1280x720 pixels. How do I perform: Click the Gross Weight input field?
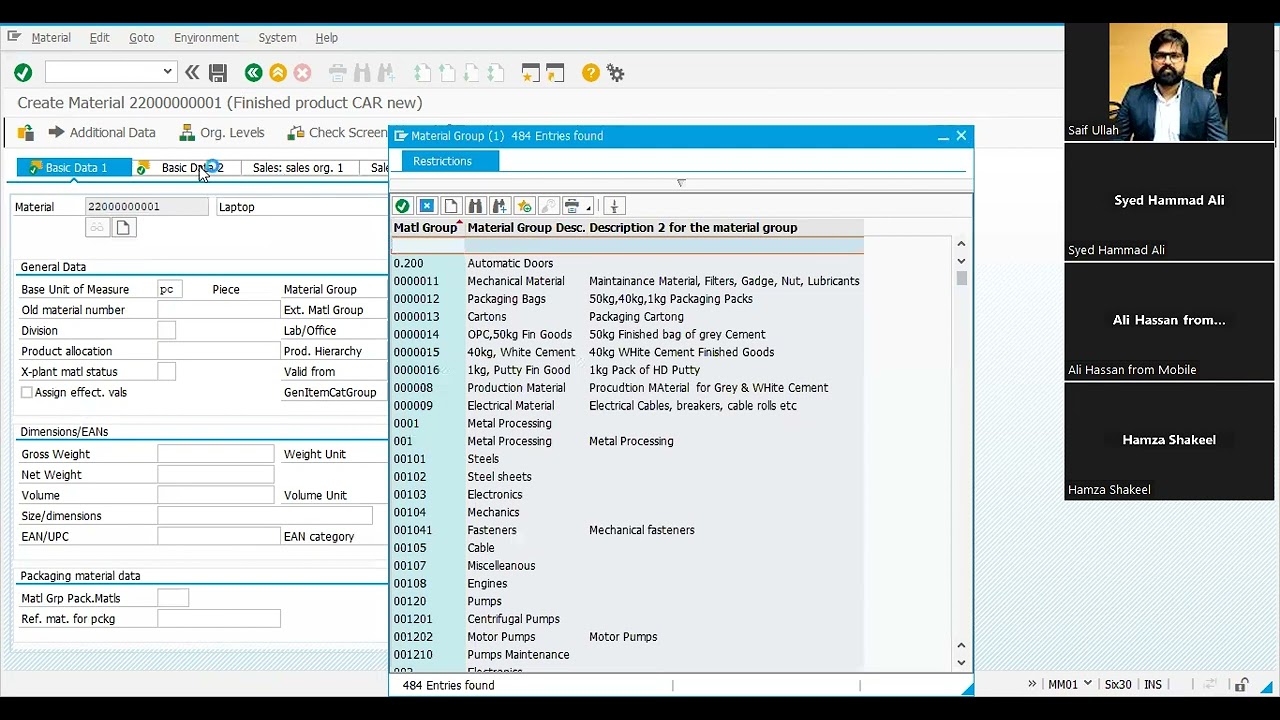[215, 454]
